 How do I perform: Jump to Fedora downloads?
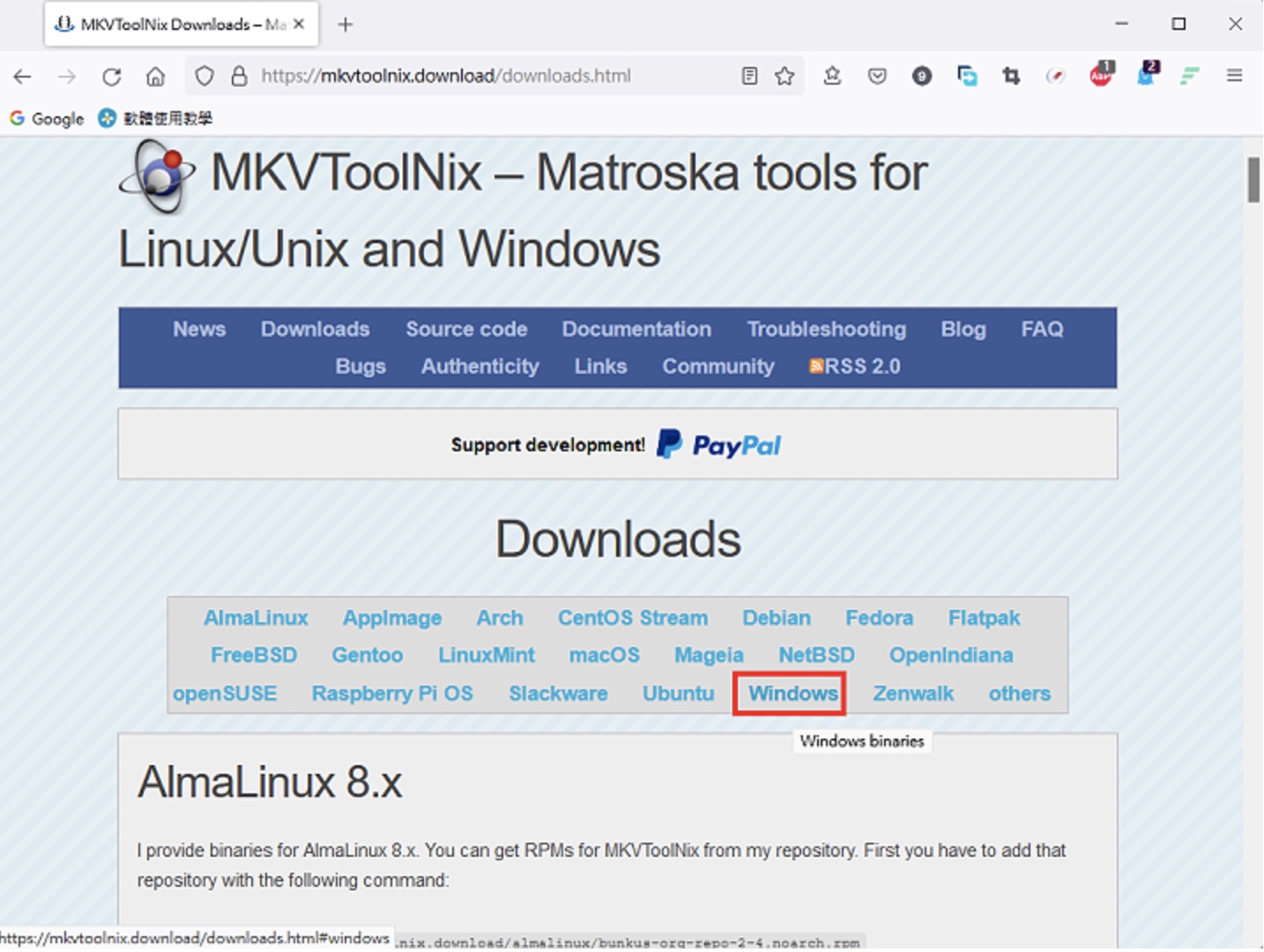[880, 619]
